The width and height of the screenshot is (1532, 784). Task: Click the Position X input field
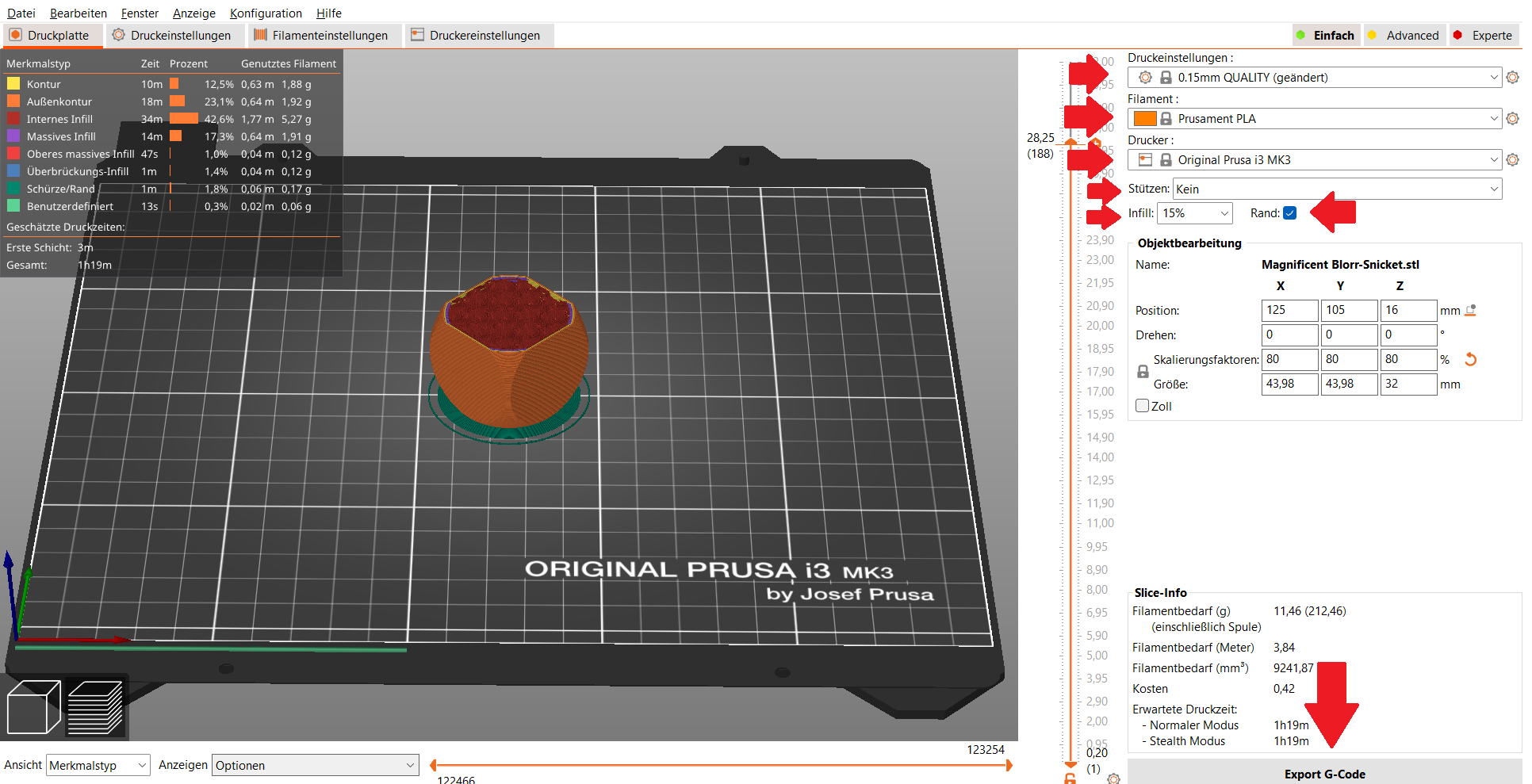click(x=1289, y=311)
